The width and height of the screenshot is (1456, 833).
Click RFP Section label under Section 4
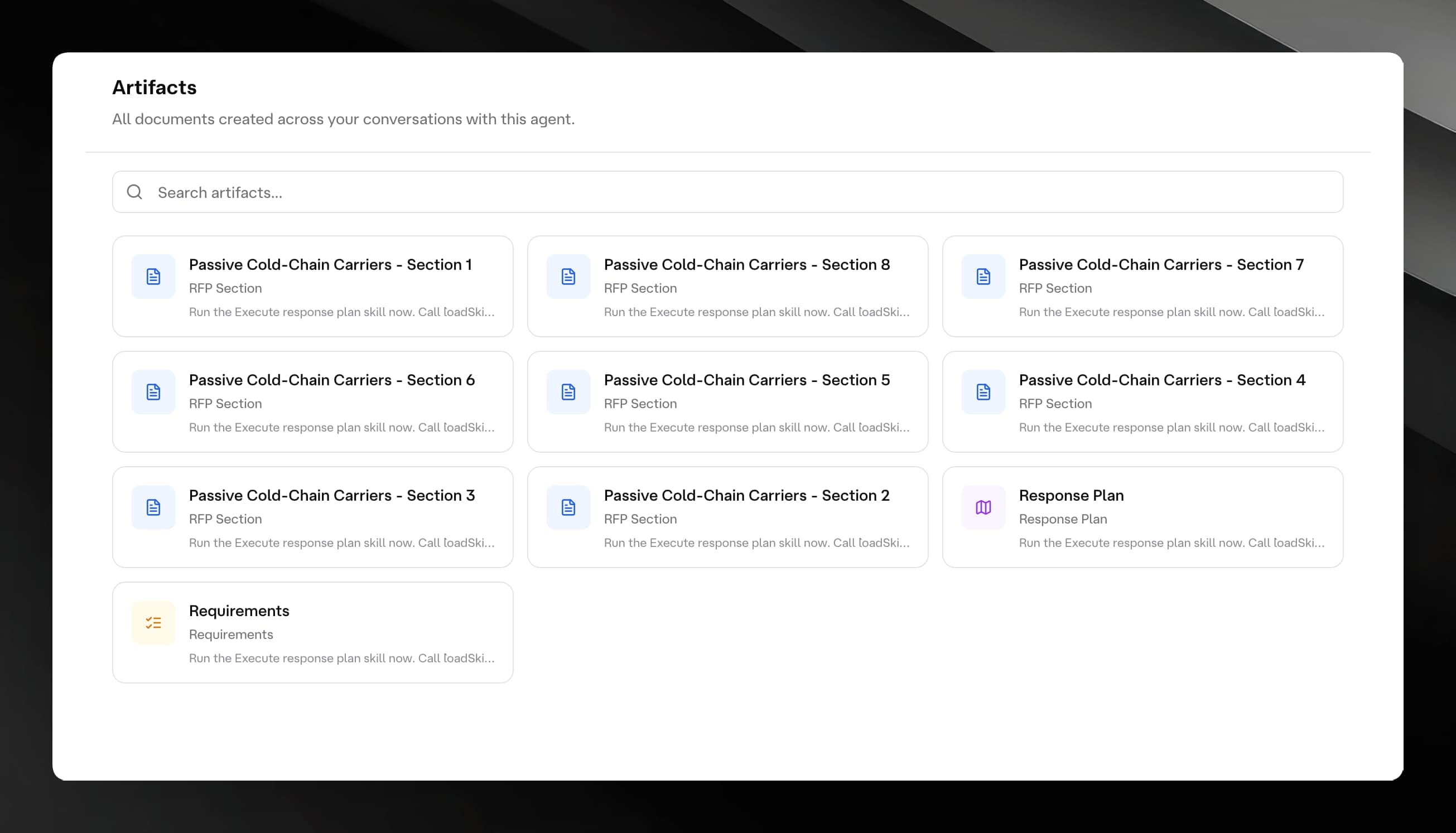[1055, 404]
